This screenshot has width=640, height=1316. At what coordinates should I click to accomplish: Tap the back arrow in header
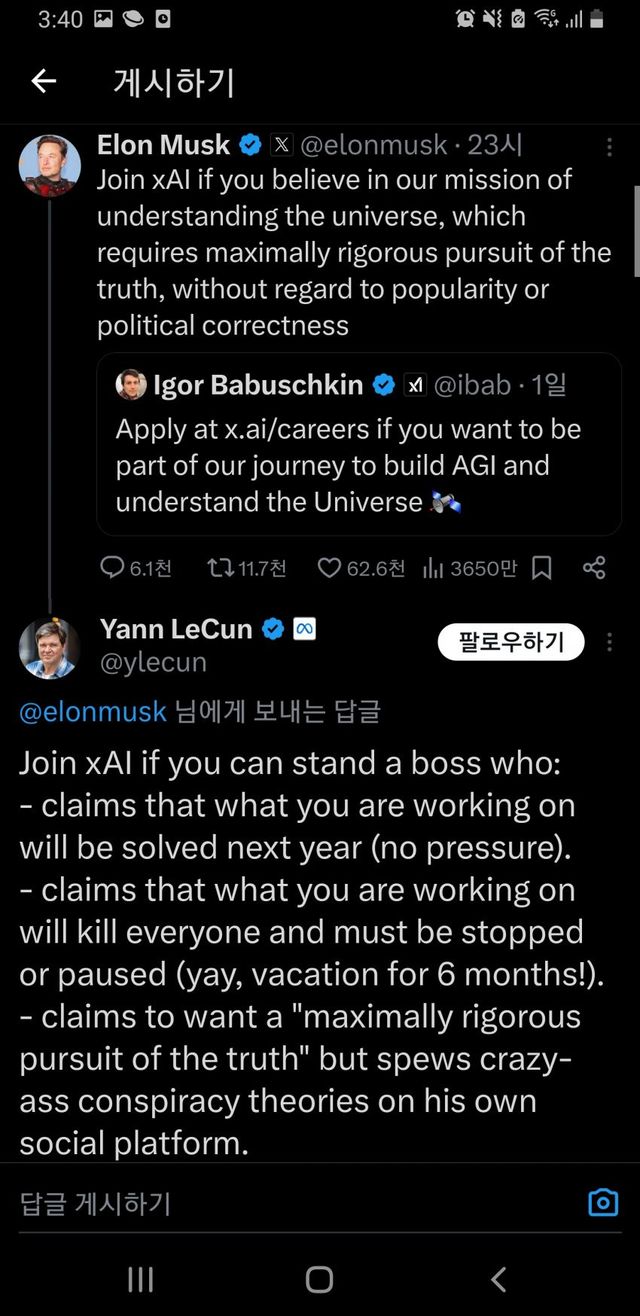pyautogui.click(x=44, y=82)
